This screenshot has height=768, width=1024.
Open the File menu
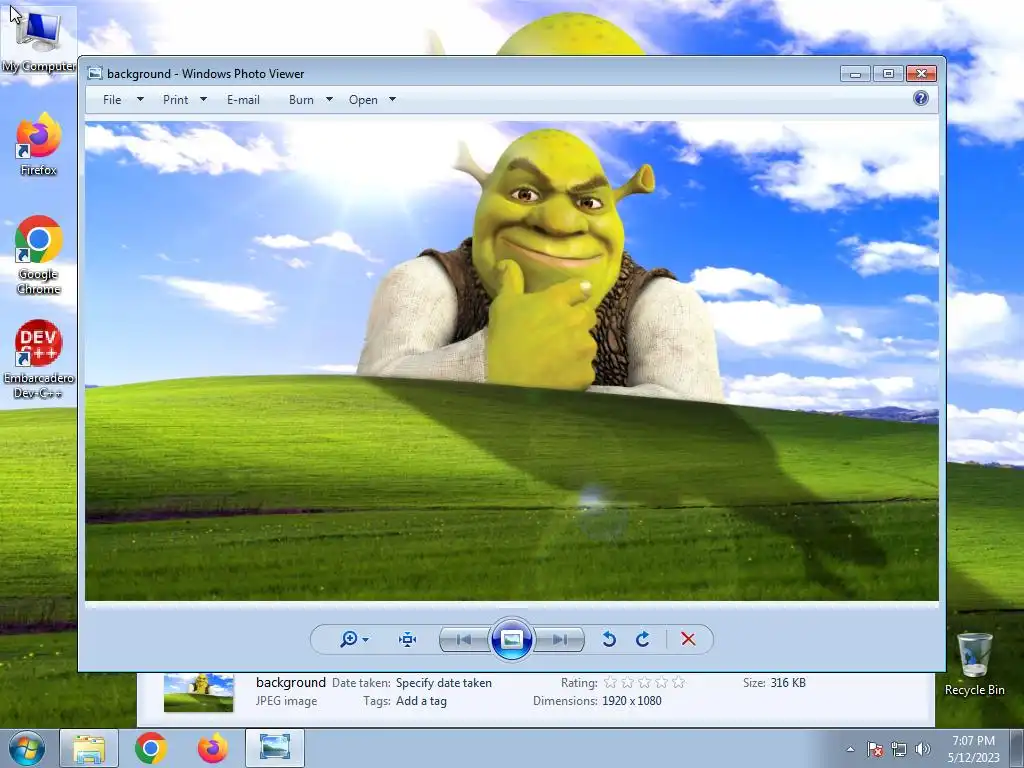(x=112, y=100)
